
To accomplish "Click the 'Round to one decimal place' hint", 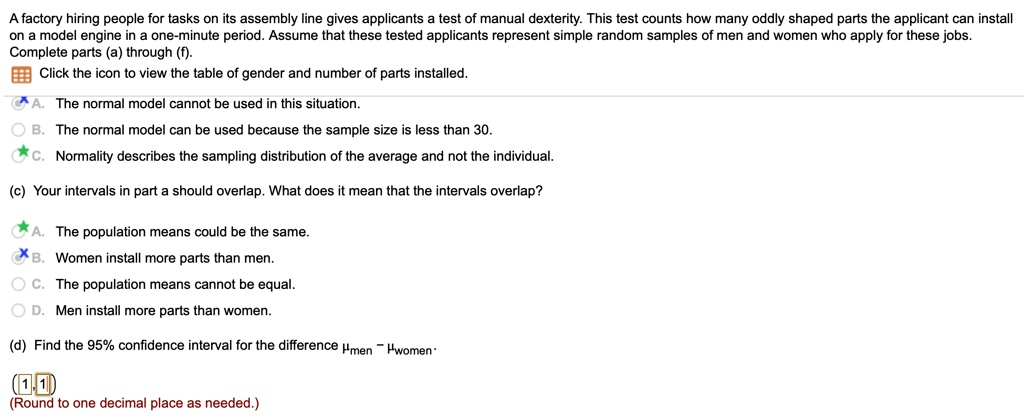I will click(x=134, y=403).
